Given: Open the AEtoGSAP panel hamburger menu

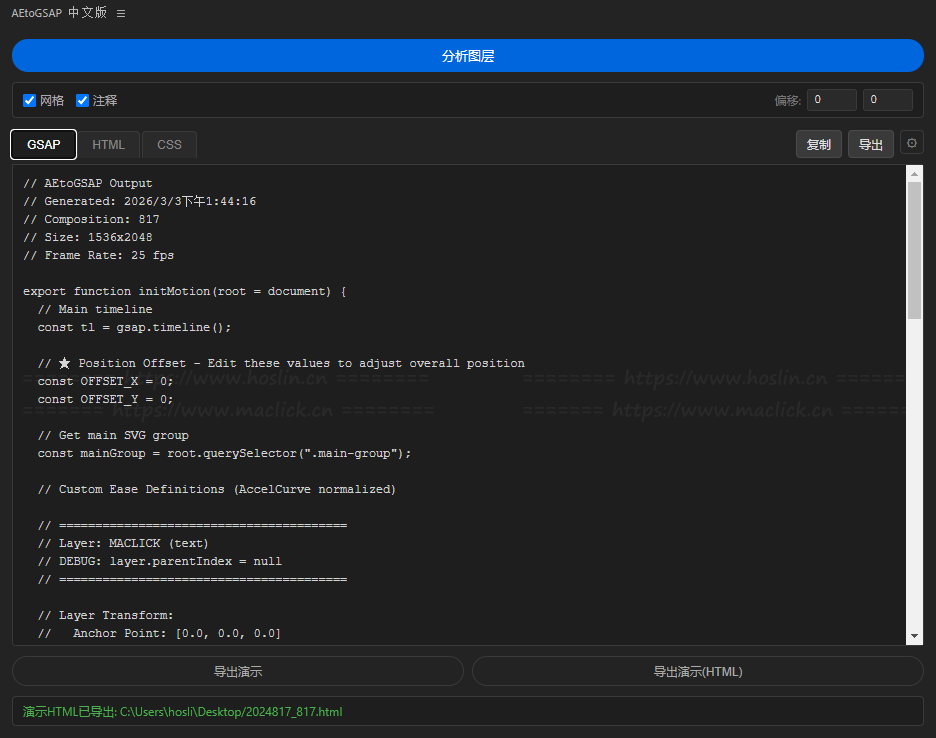Looking at the screenshot, I should (121, 14).
